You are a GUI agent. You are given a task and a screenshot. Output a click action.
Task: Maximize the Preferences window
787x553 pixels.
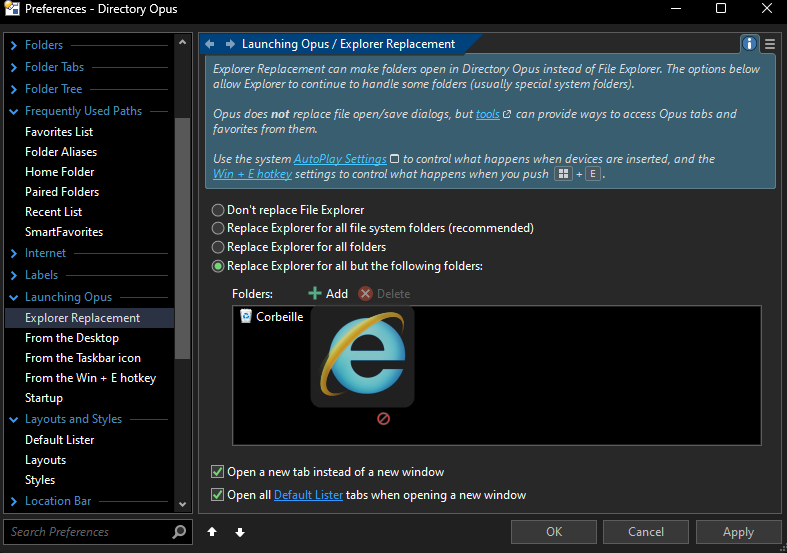click(x=721, y=9)
